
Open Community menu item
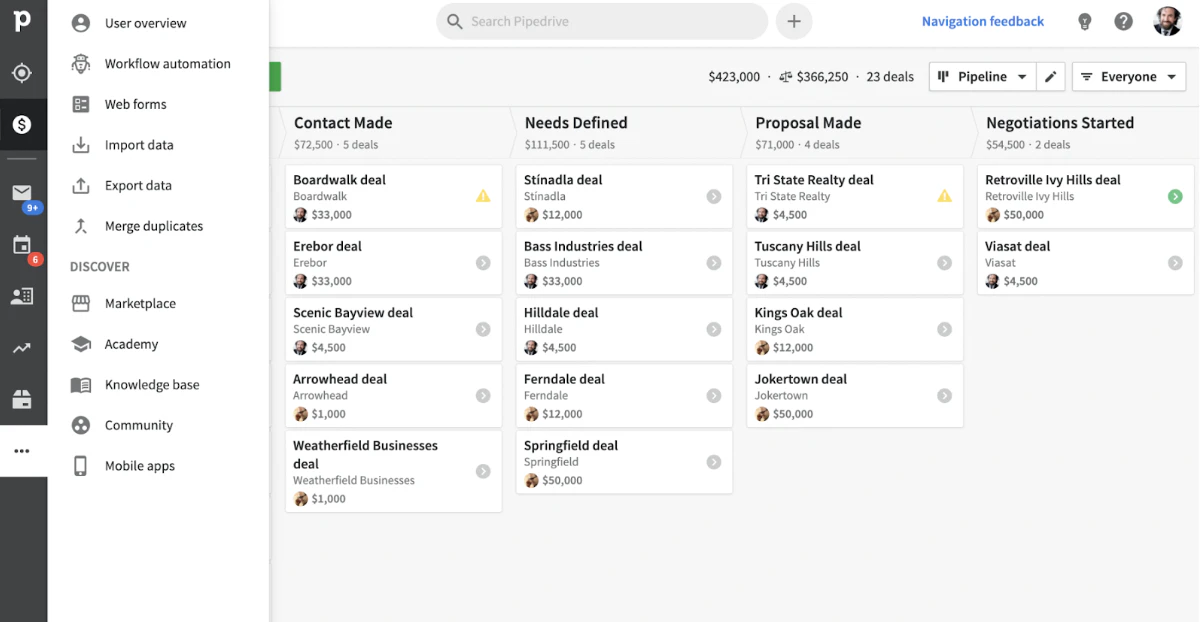click(x=158, y=425)
